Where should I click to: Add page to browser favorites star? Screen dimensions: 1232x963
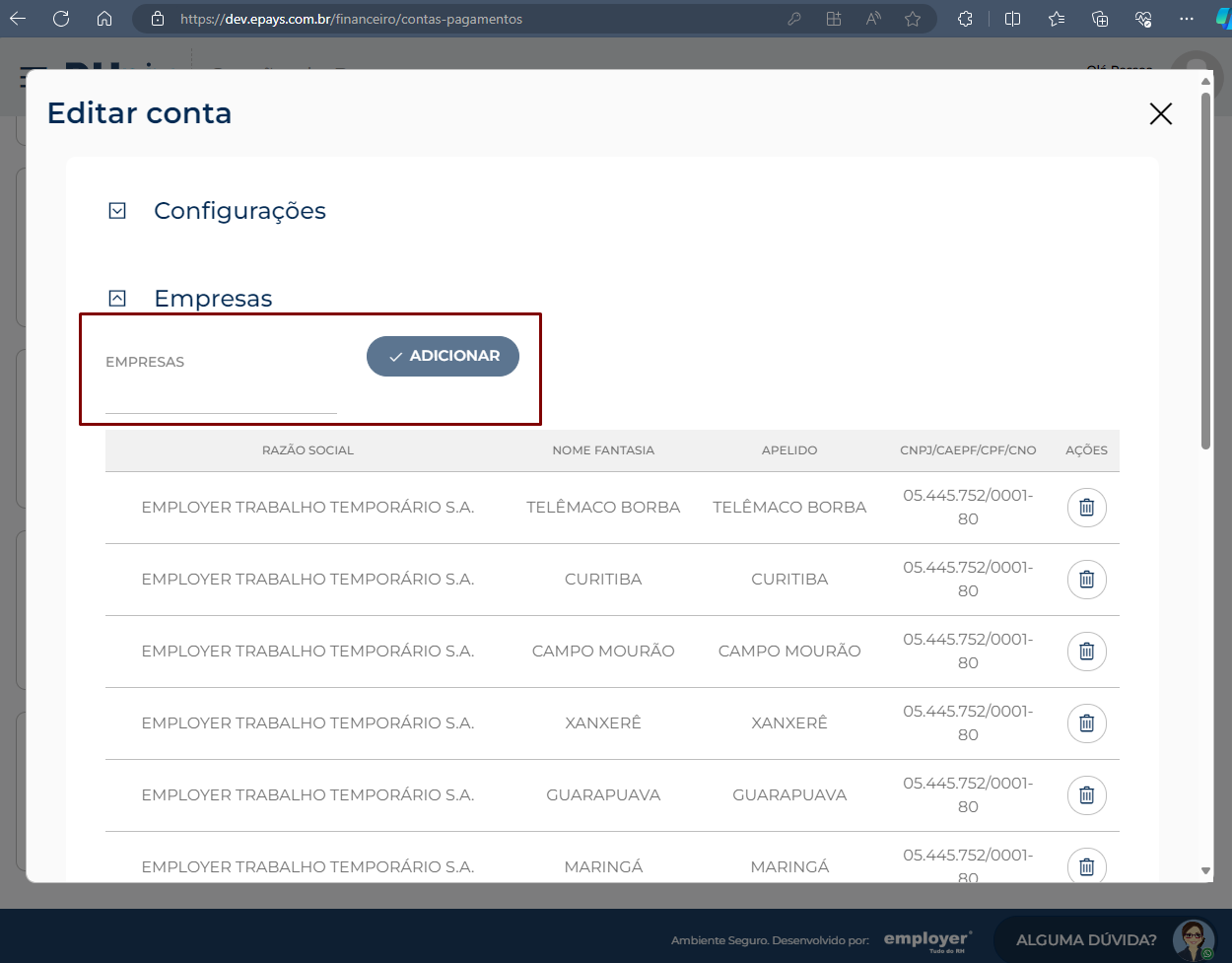tap(913, 19)
